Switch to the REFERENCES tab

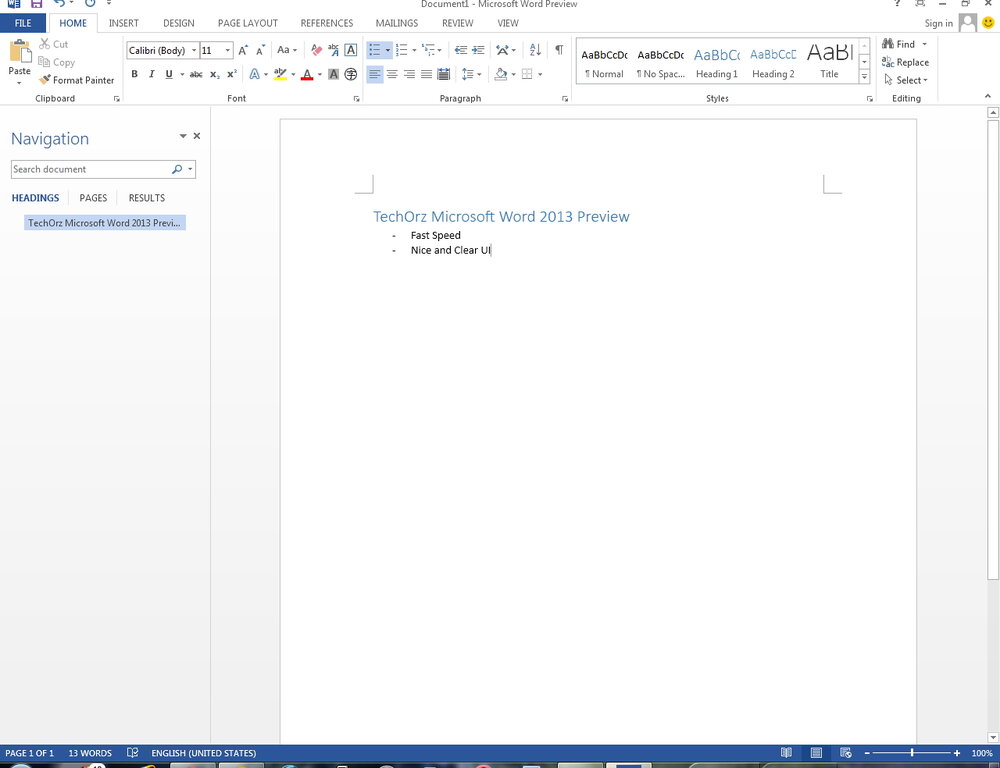click(x=327, y=23)
